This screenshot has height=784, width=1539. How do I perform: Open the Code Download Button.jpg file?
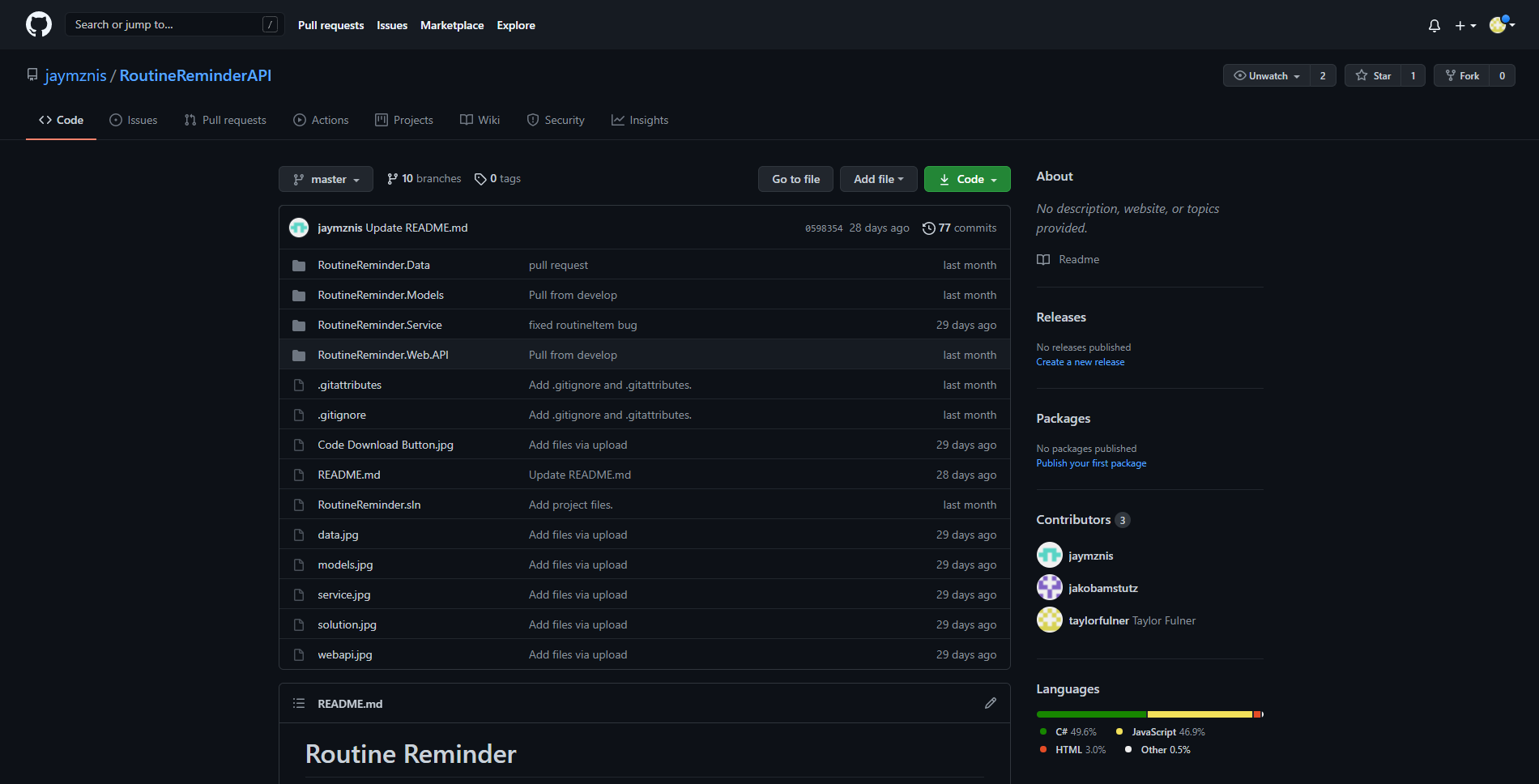coord(386,445)
